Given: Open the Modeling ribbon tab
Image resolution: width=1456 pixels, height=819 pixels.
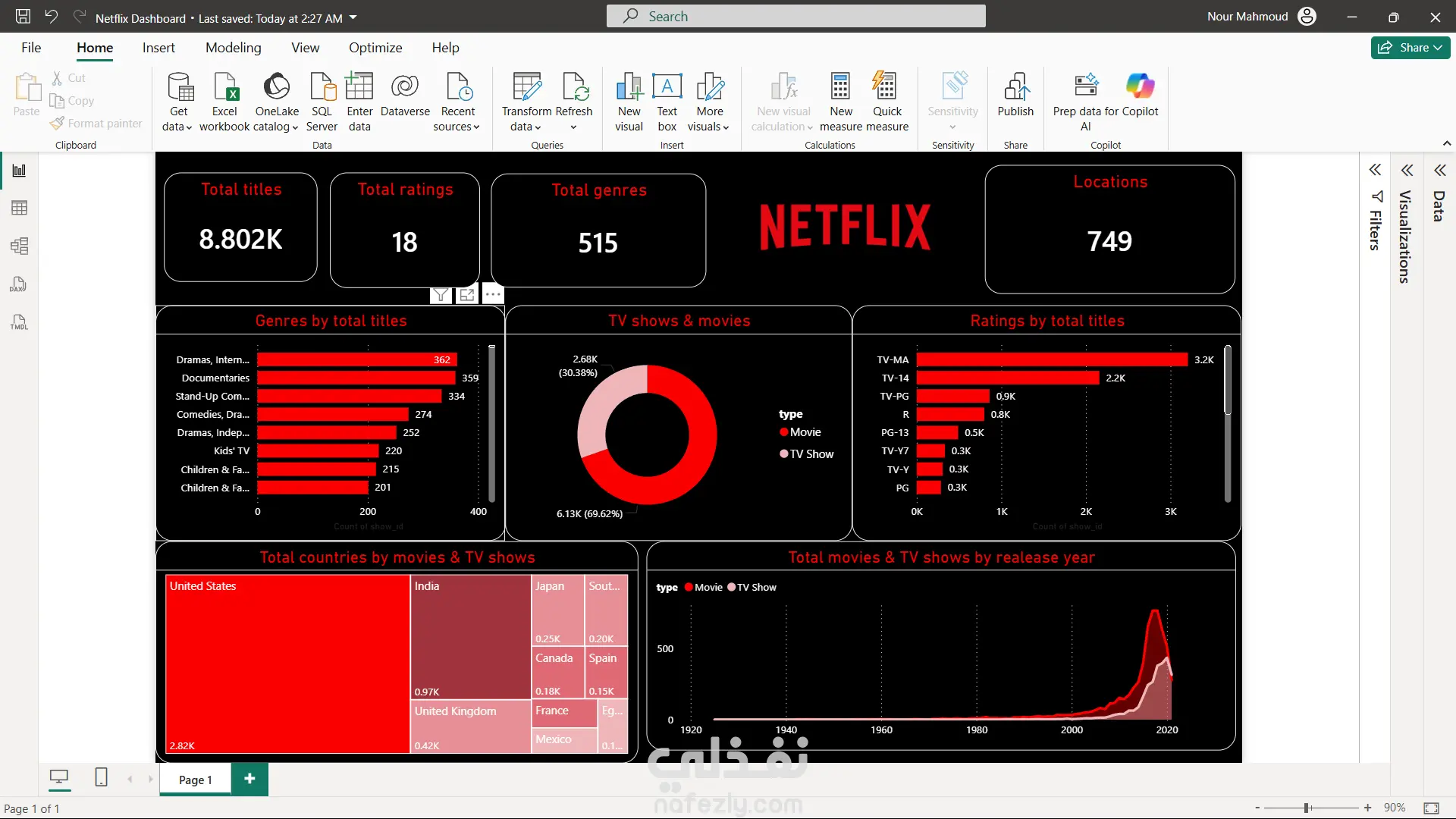Looking at the screenshot, I should tap(233, 48).
